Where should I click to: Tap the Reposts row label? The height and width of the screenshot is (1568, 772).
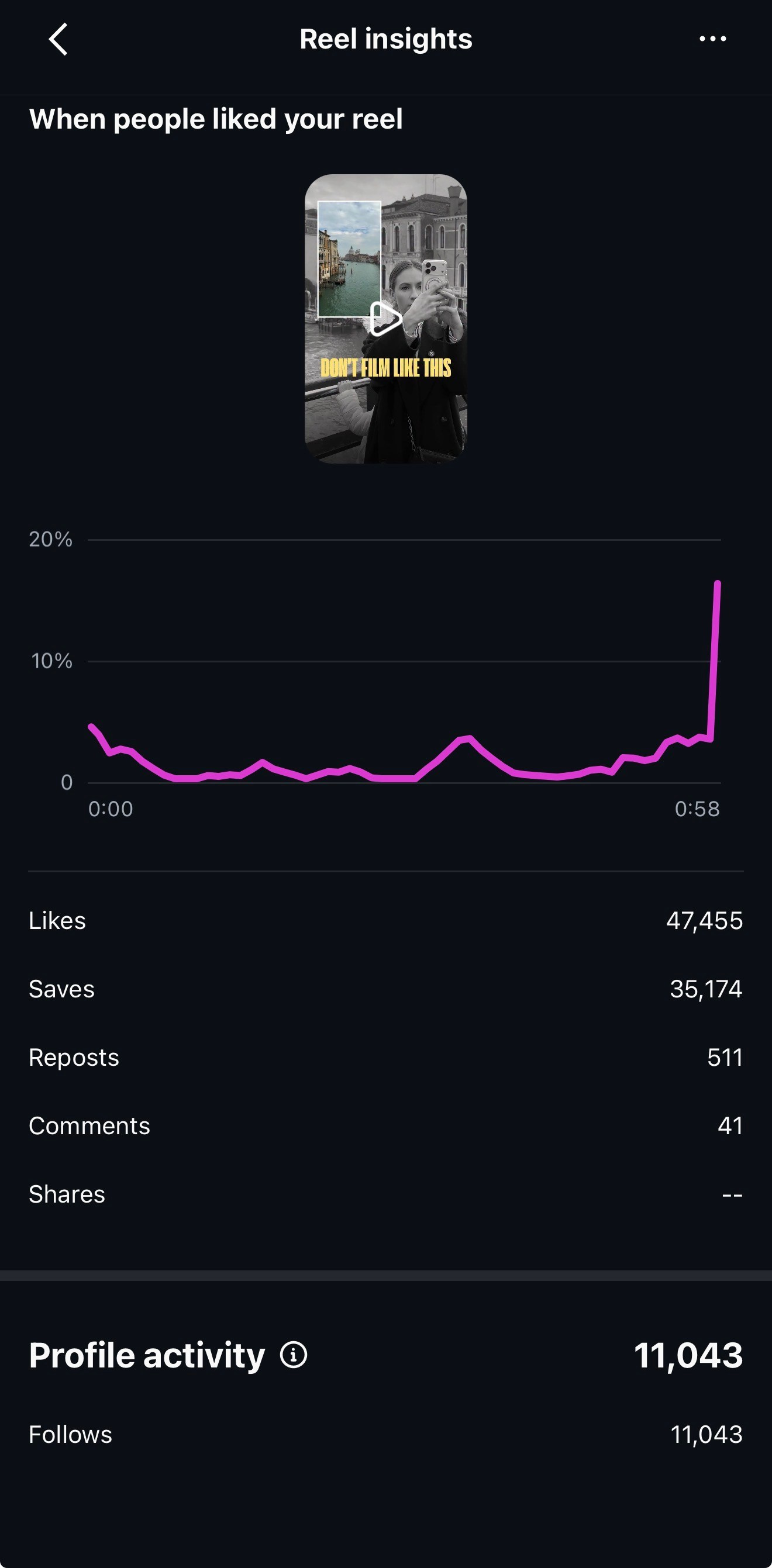74,1057
